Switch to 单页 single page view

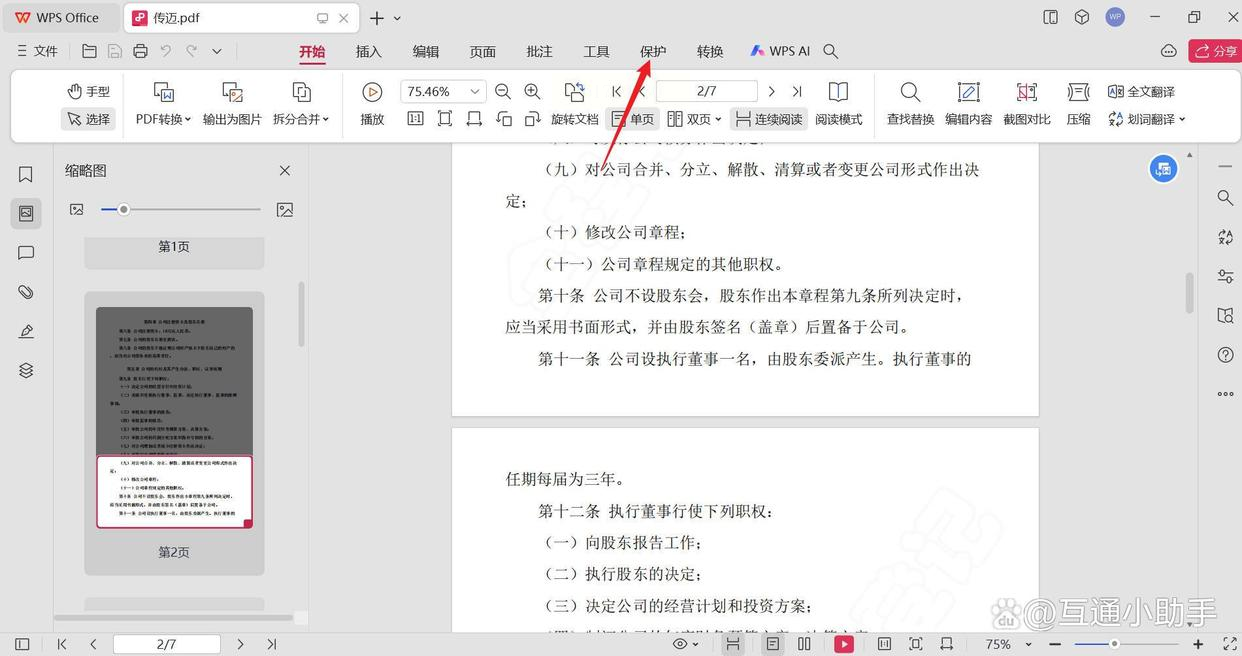[x=632, y=119]
